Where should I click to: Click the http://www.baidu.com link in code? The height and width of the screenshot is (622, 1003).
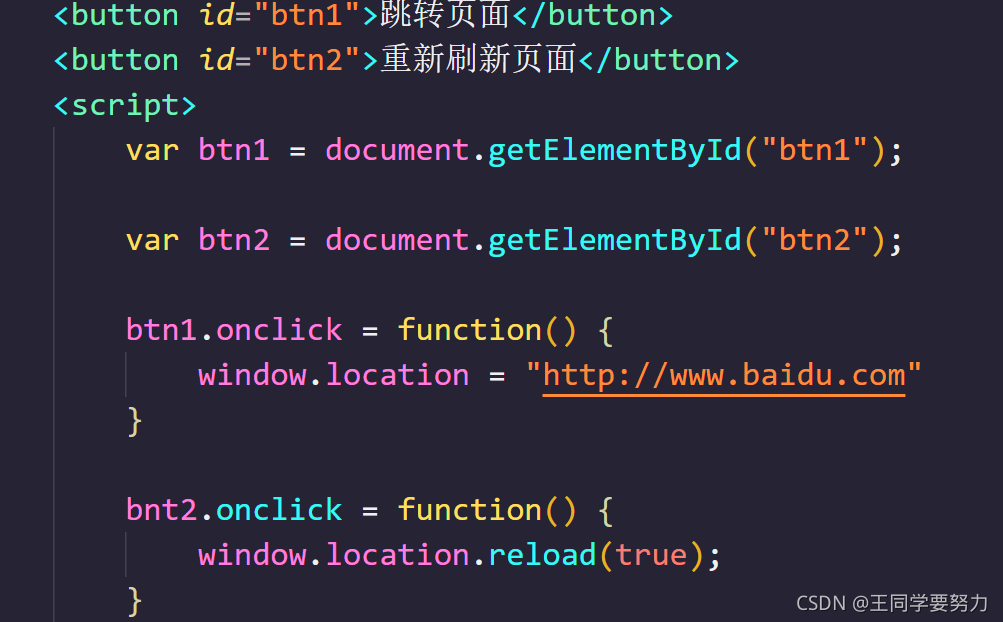click(x=723, y=376)
